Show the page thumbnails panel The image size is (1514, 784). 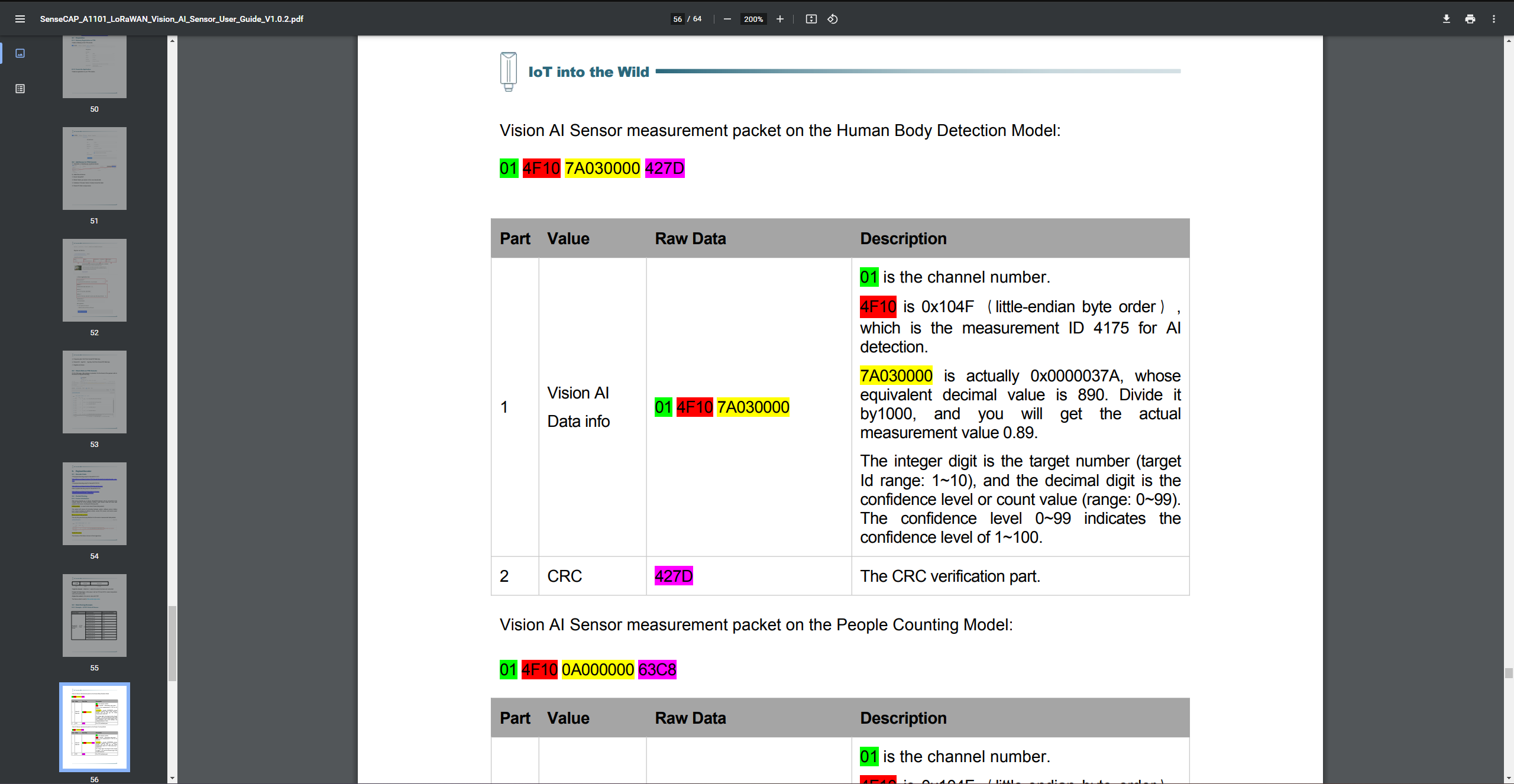pos(20,53)
